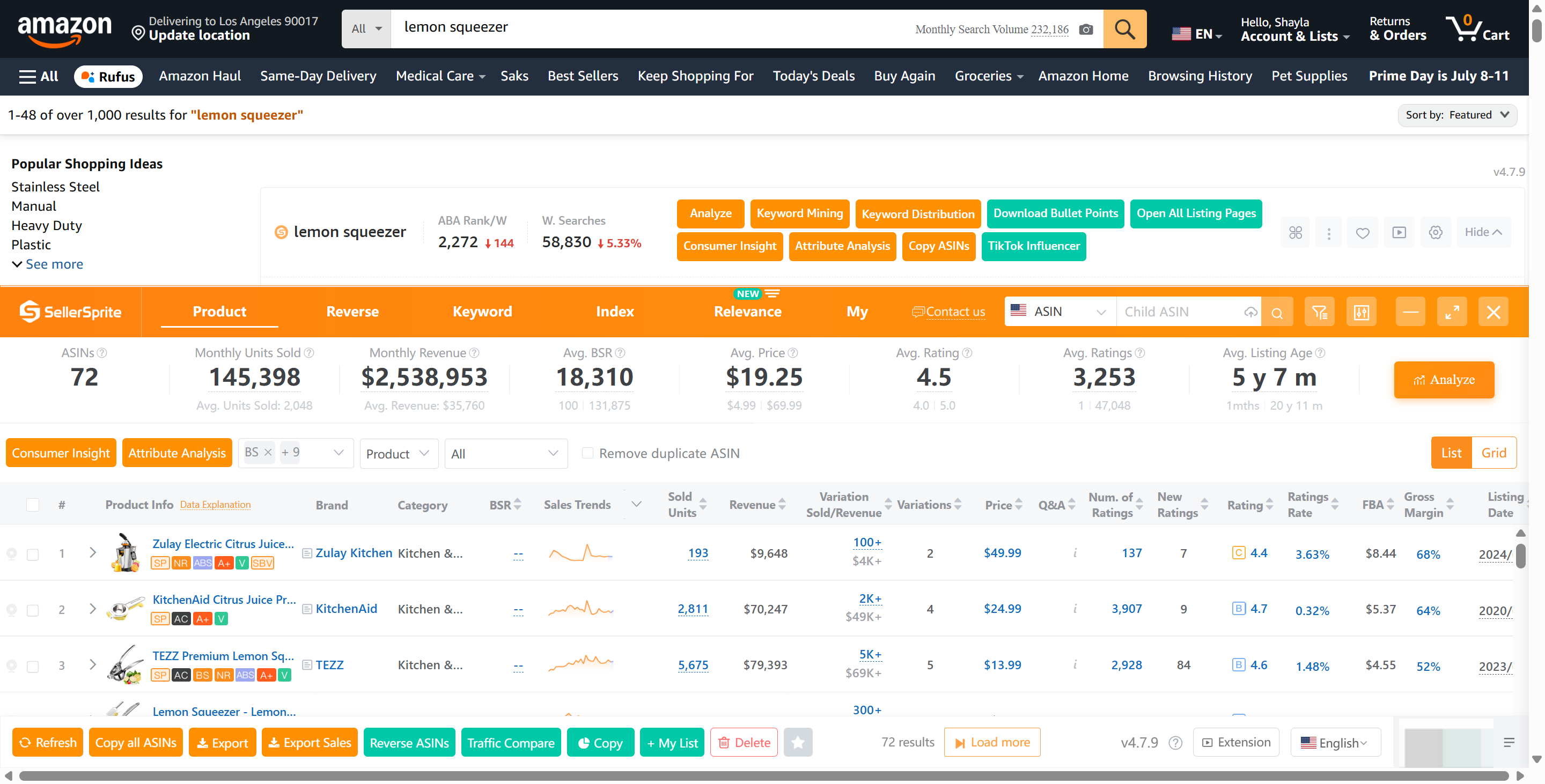Switch to the Keyword tab
Image resolution: width=1545 pixels, height=784 pixels.
(482, 312)
